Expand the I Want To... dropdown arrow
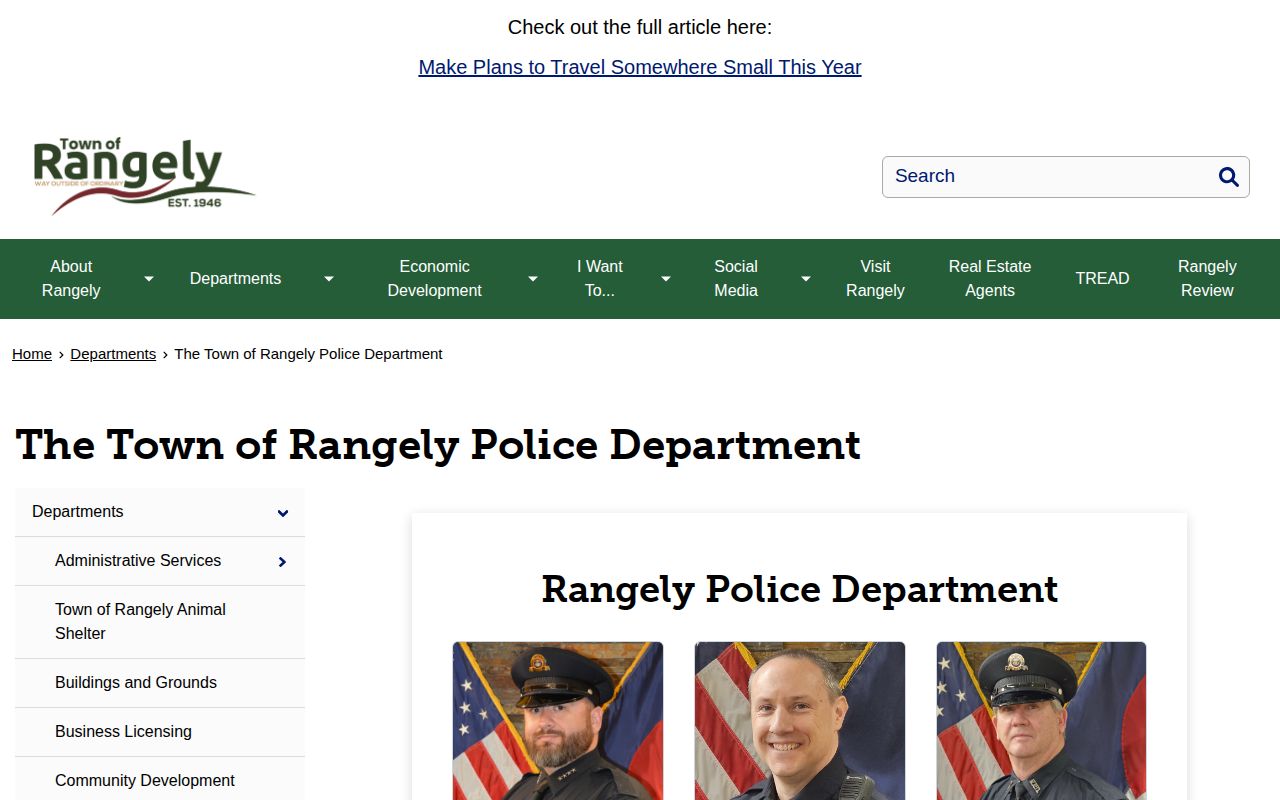 click(x=665, y=279)
